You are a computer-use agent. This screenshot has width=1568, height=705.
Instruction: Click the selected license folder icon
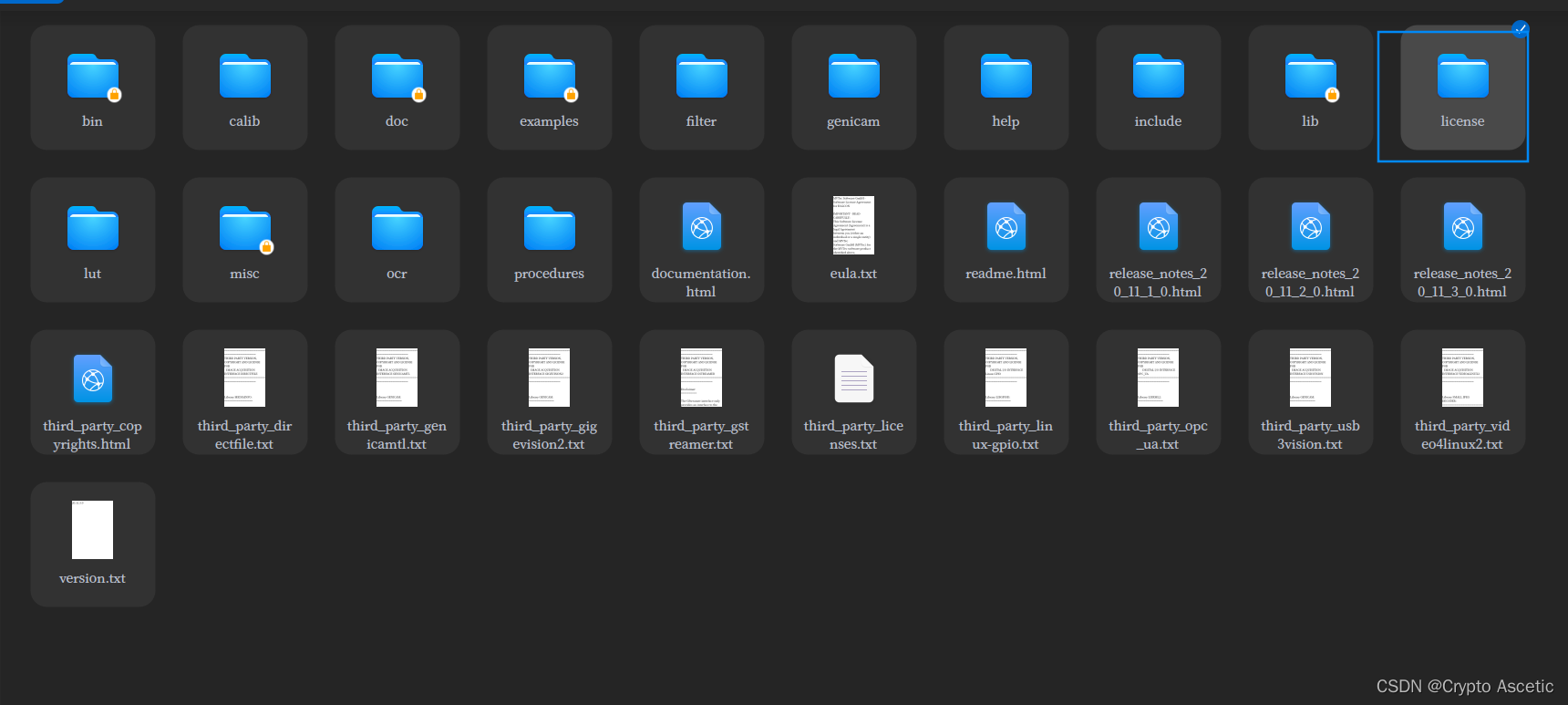click(1463, 77)
